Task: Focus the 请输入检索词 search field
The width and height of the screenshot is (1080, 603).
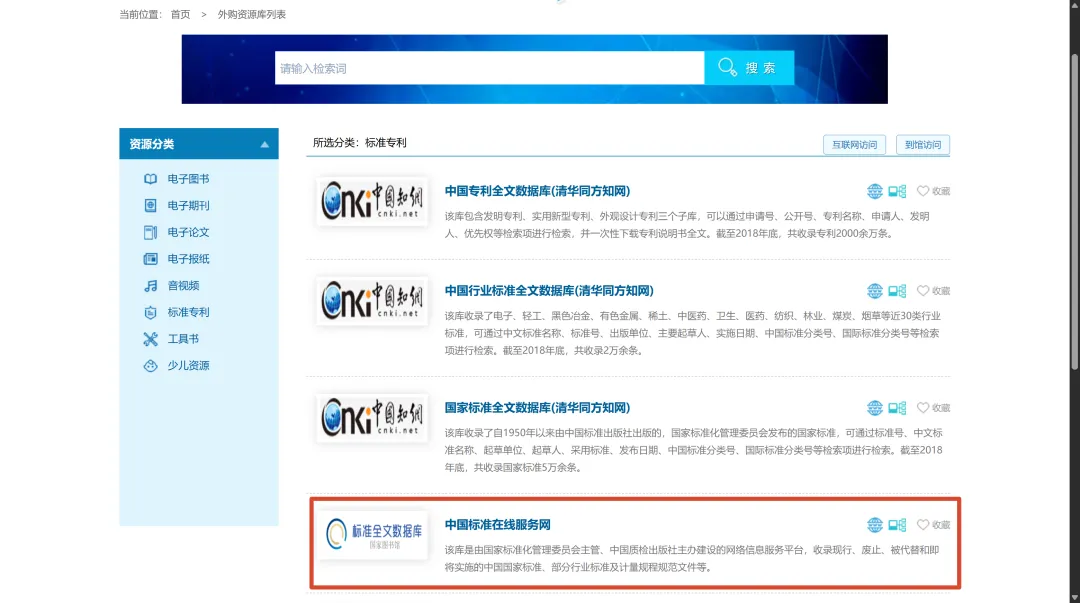Action: tap(489, 68)
